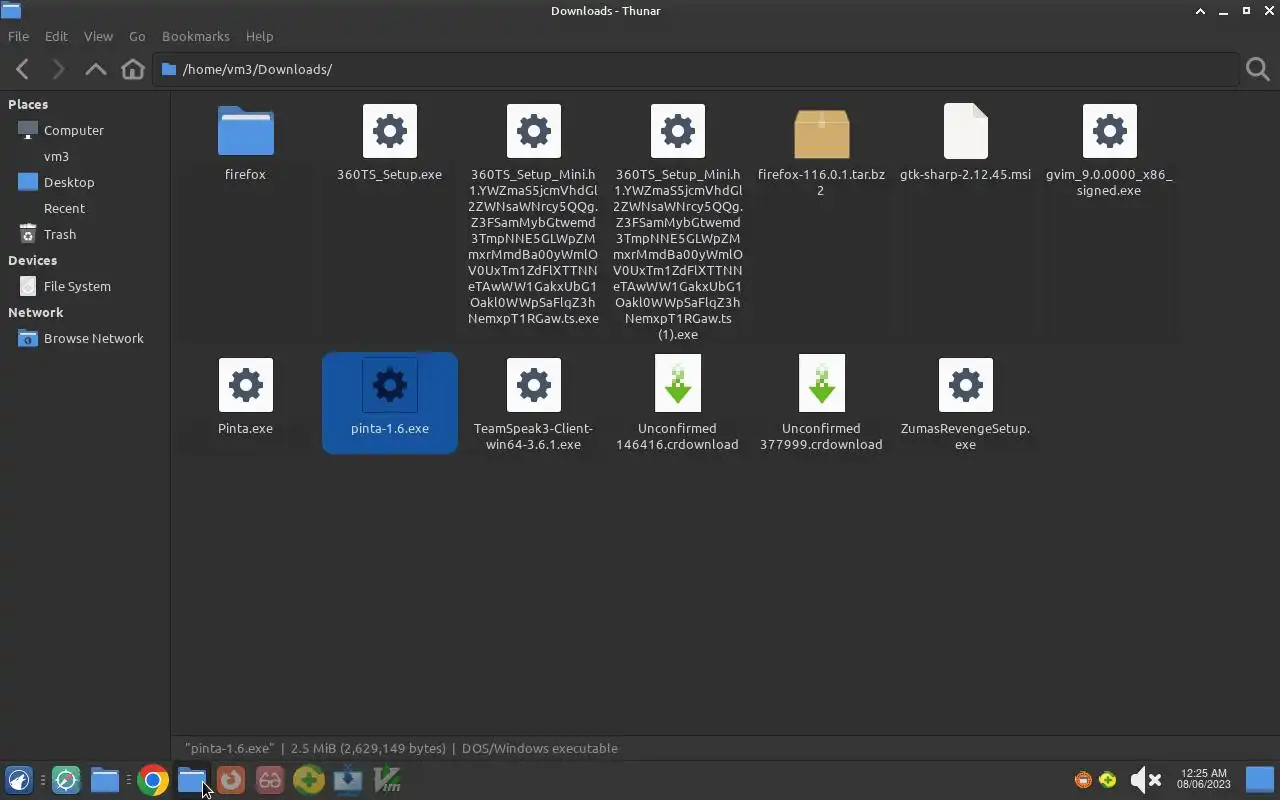
Task: Click the download arrow taskbar icon
Action: click(x=348, y=780)
